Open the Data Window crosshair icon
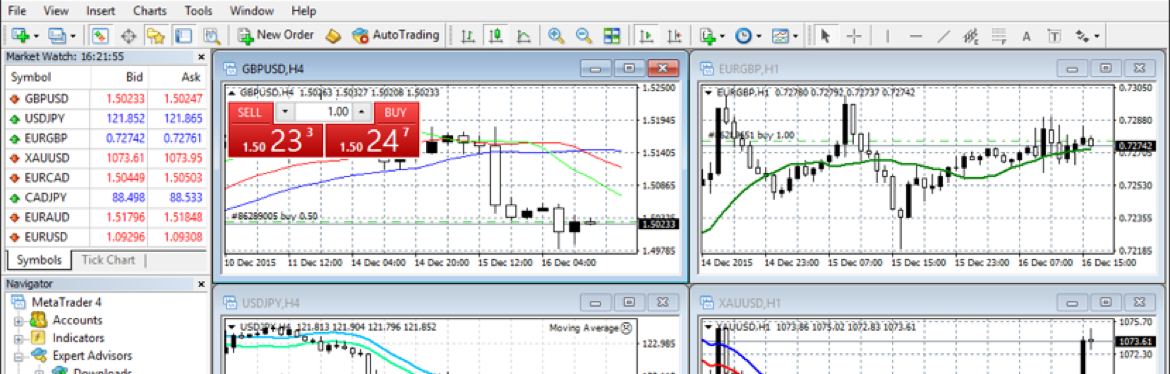 click(x=128, y=35)
